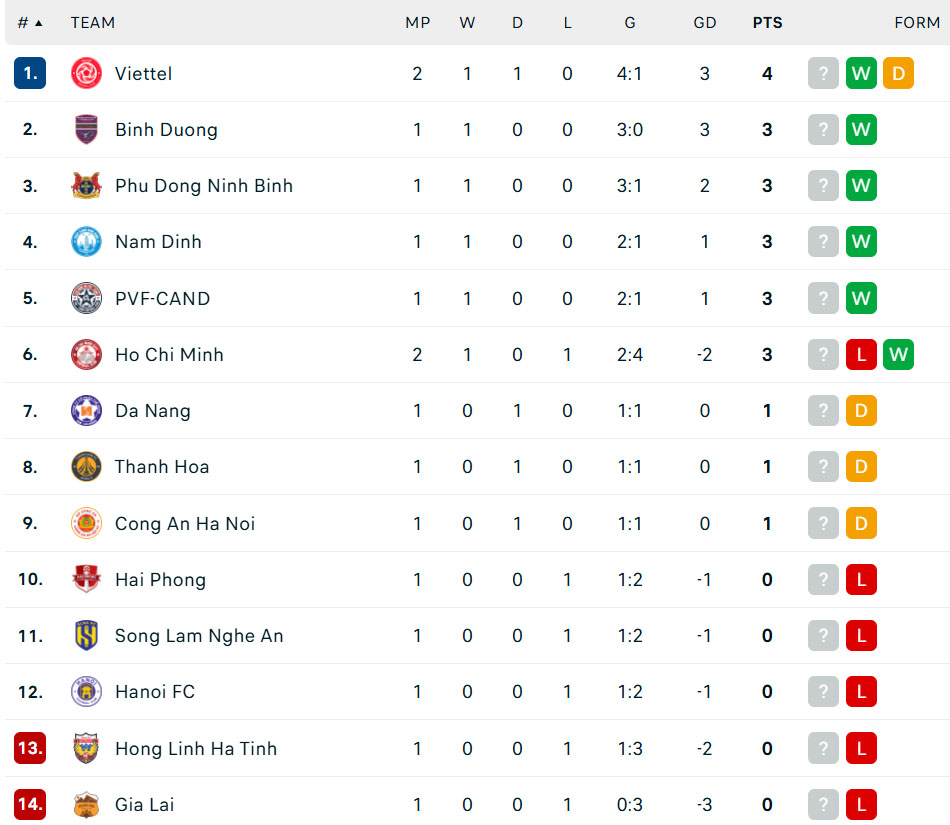950x825 pixels.
Task: Open the Hong Linh Ha Tinh team page
Action: 196,749
